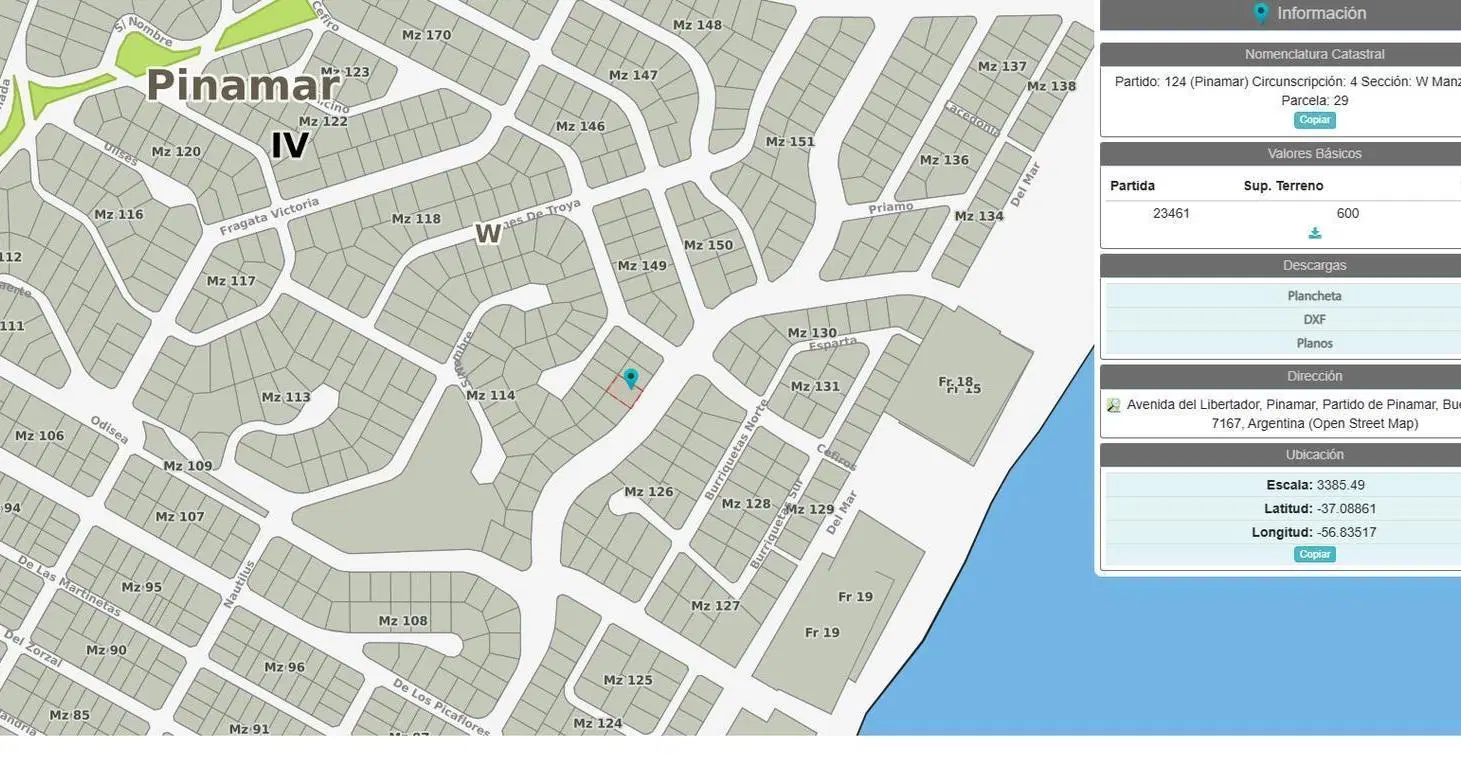Click block Mz 138 on the map
The image size is (1461, 765).
click(x=1051, y=86)
